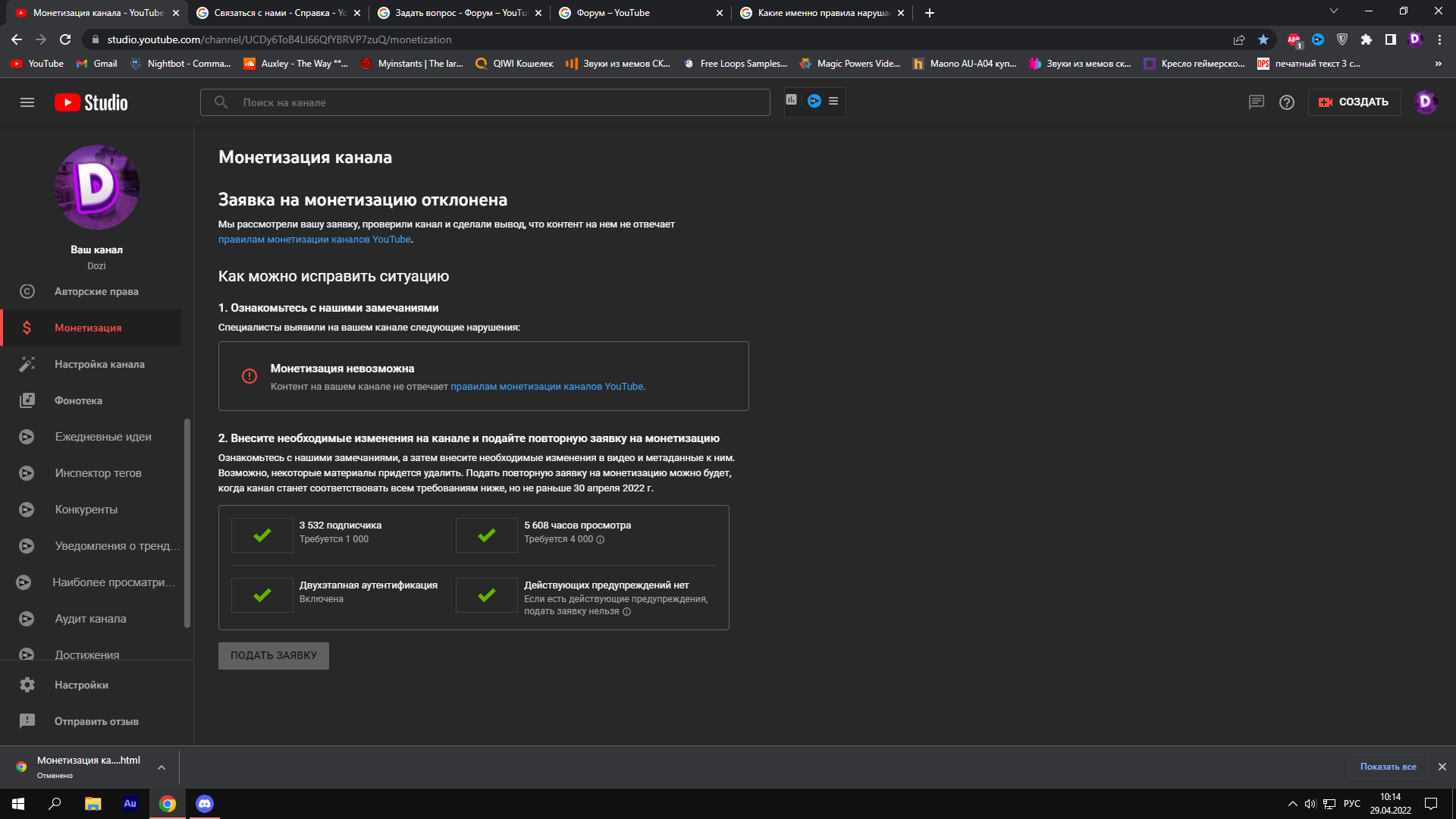Click the правилам монетизации каналов YouTube link
The image size is (1456, 819).
(x=546, y=387)
